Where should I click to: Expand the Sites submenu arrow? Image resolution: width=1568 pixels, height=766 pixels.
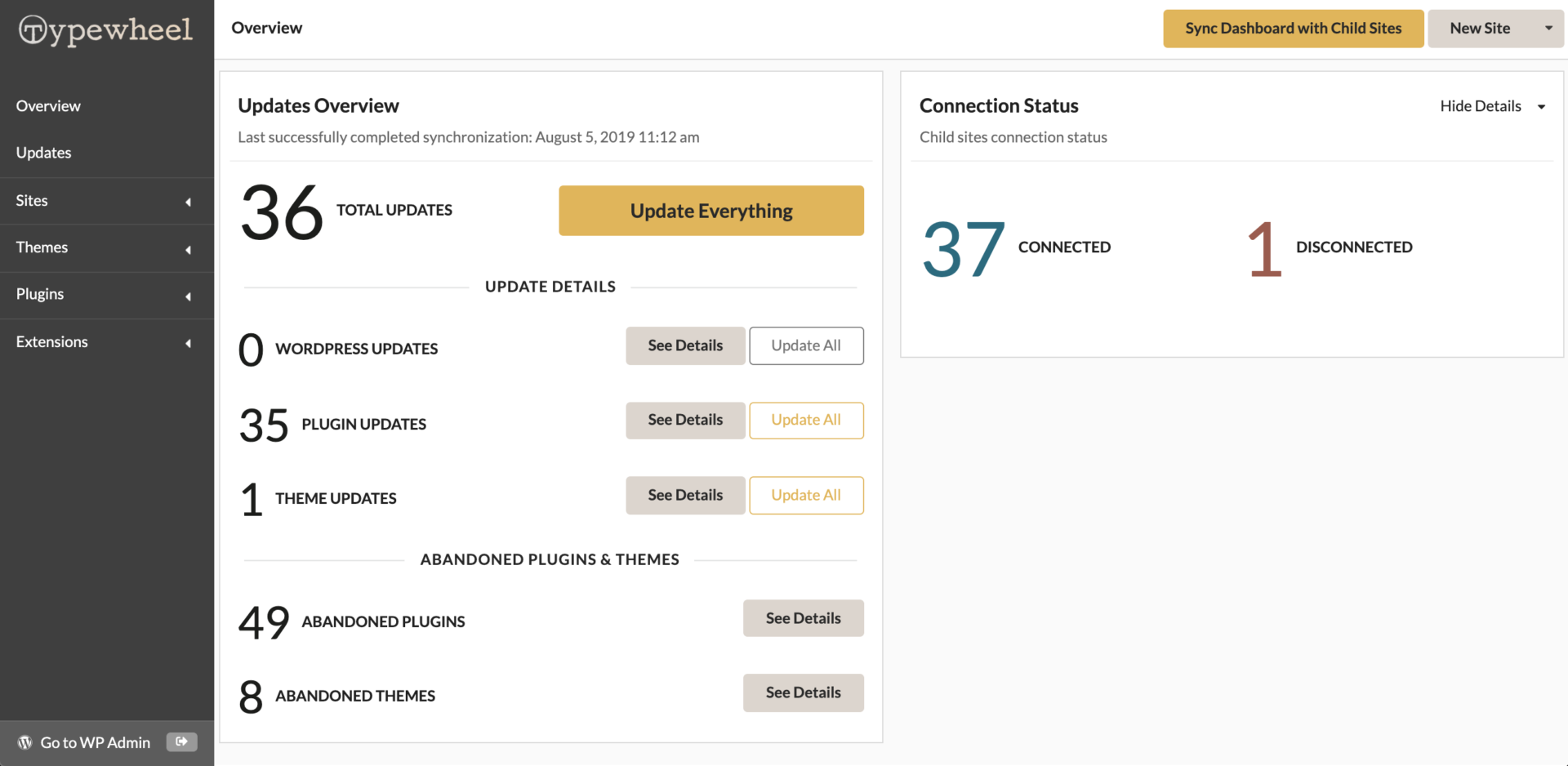click(189, 202)
